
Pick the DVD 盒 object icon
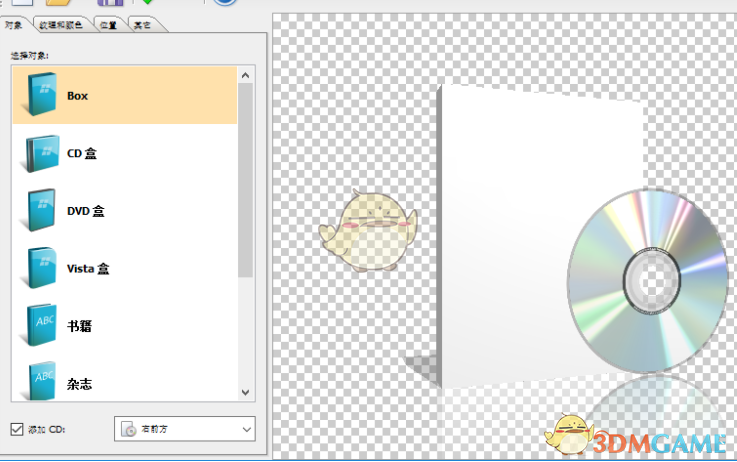coord(43,211)
